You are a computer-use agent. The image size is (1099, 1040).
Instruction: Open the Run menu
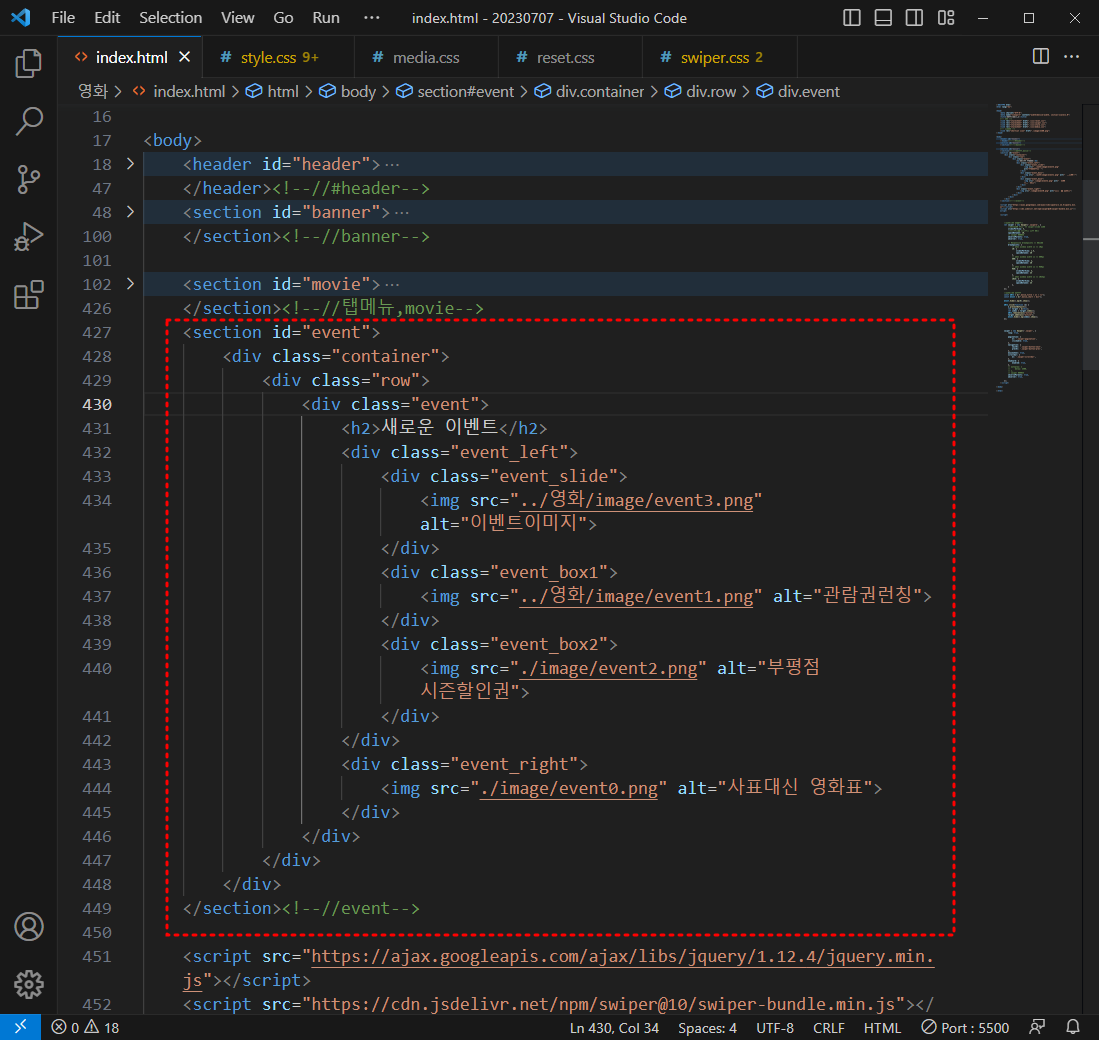326,18
